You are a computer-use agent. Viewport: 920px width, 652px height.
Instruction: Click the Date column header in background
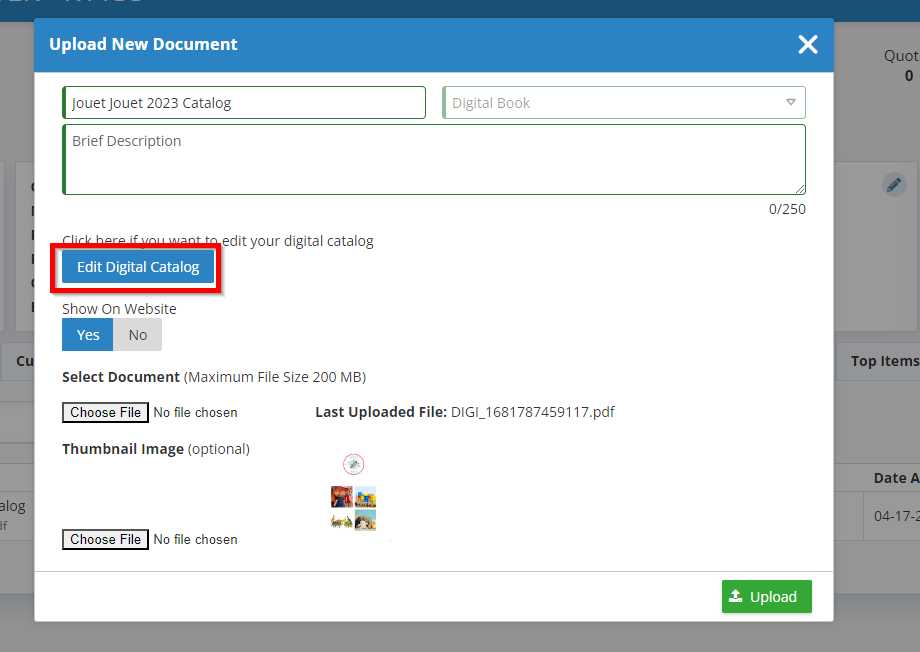tap(896, 478)
